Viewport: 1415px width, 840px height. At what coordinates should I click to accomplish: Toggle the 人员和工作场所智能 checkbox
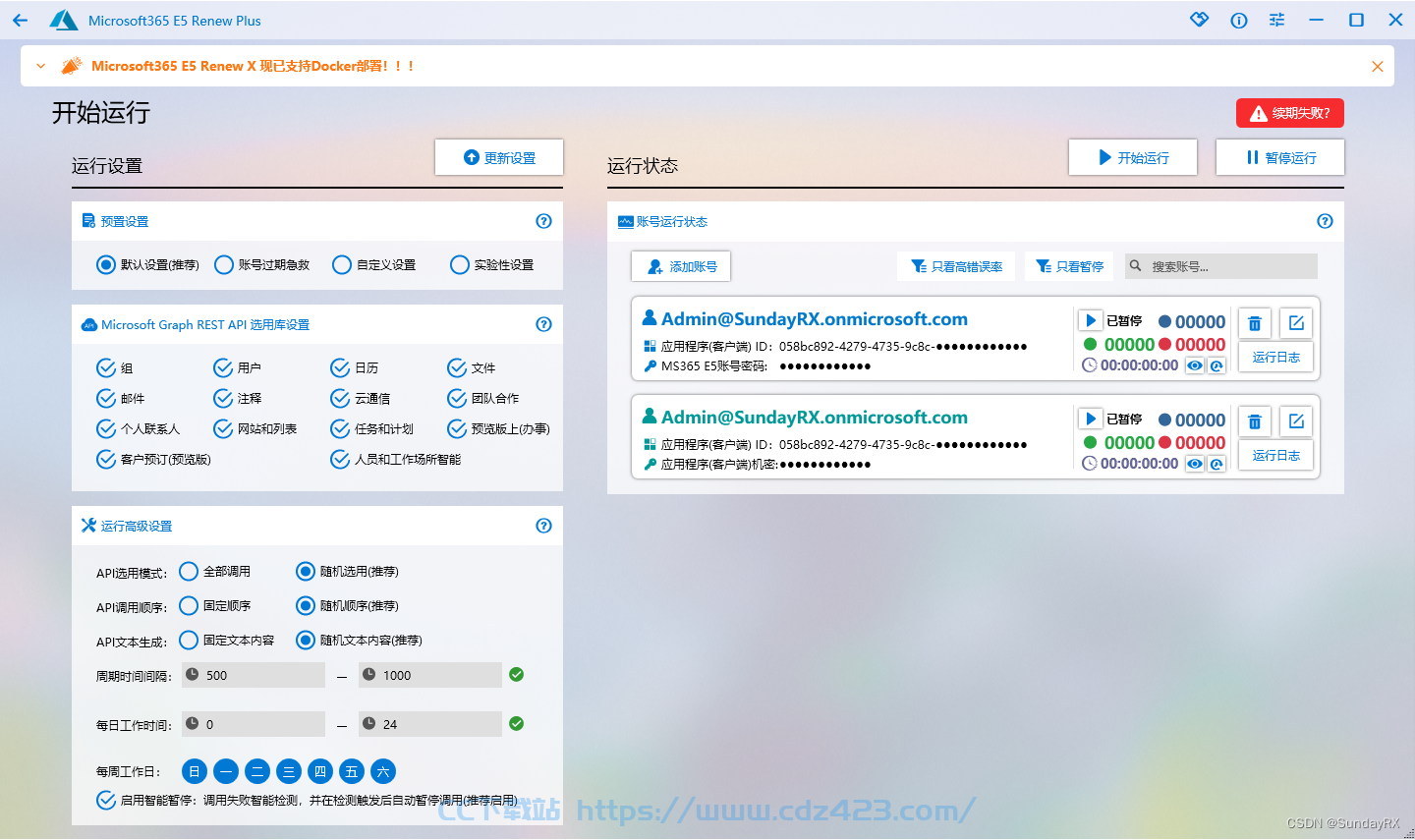[340, 459]
